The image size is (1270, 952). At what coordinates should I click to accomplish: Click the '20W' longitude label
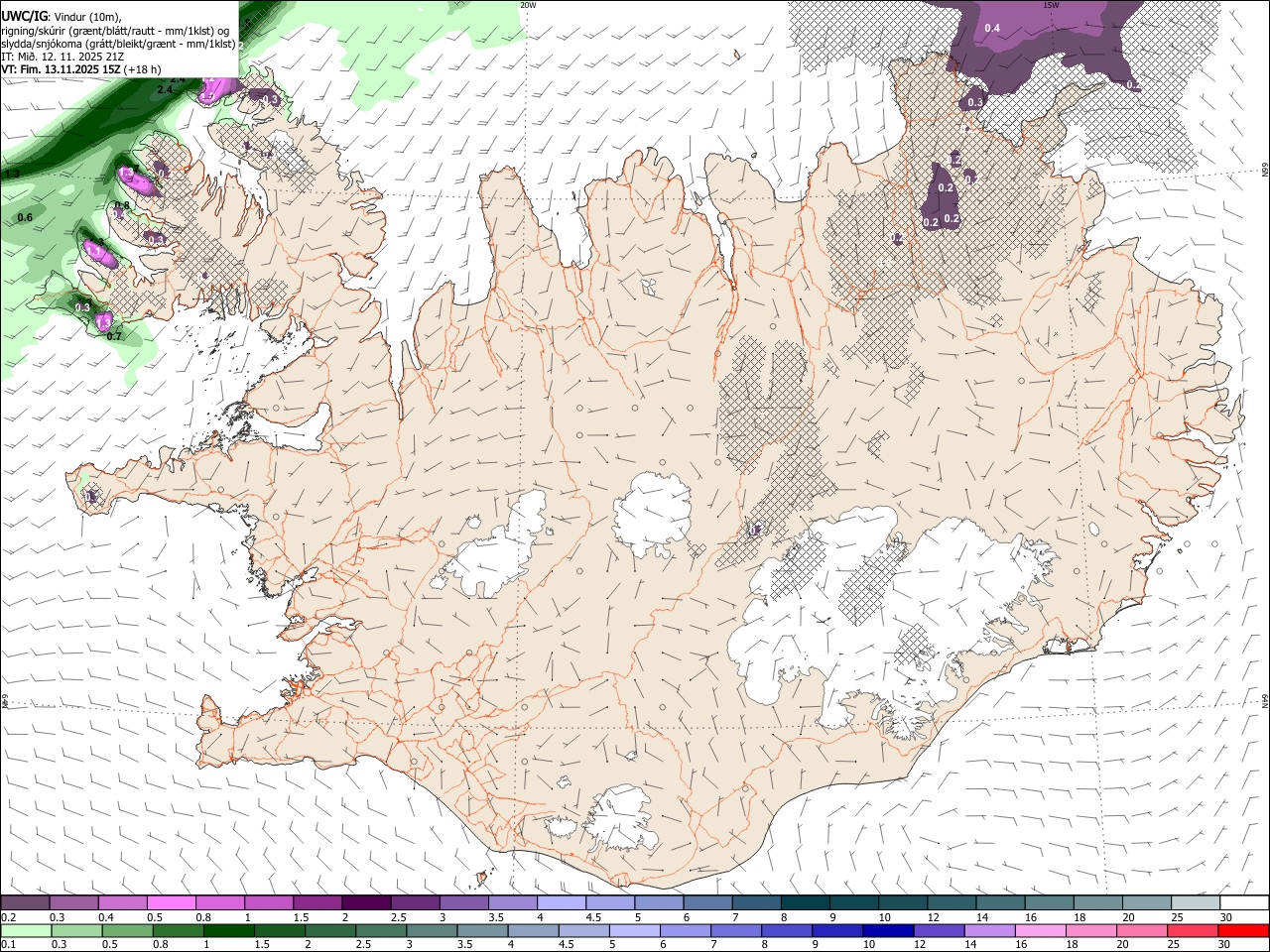[528, 5]
